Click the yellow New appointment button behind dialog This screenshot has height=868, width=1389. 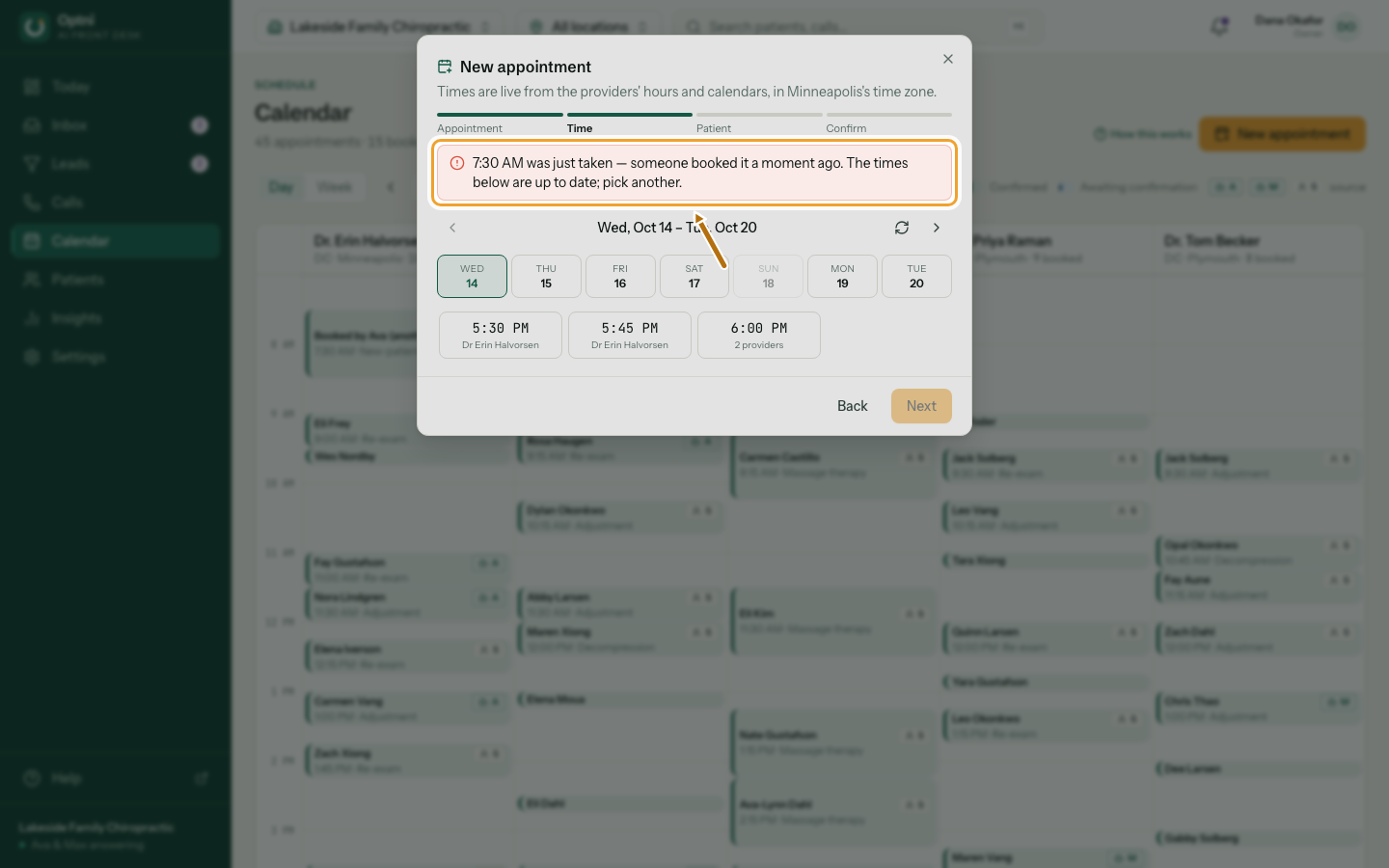click(1282, 134)
